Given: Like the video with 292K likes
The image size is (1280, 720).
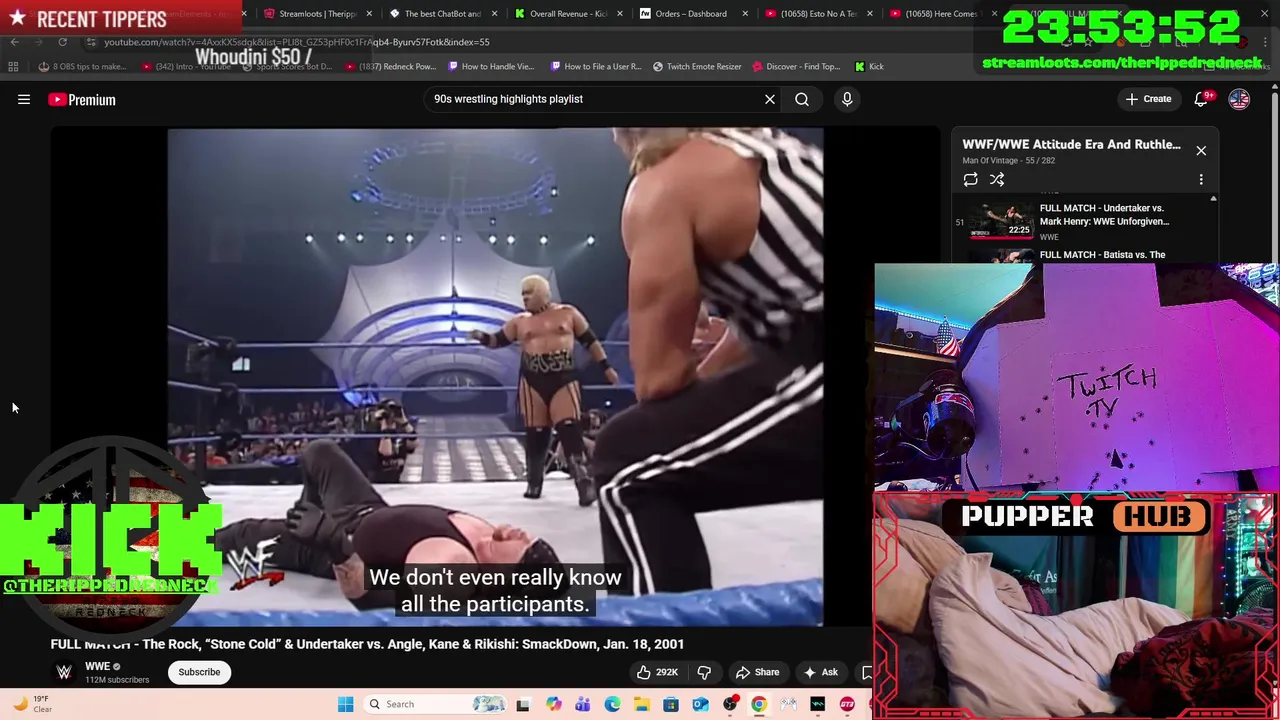Looking at the screenshot, I should tap(660, 672).
